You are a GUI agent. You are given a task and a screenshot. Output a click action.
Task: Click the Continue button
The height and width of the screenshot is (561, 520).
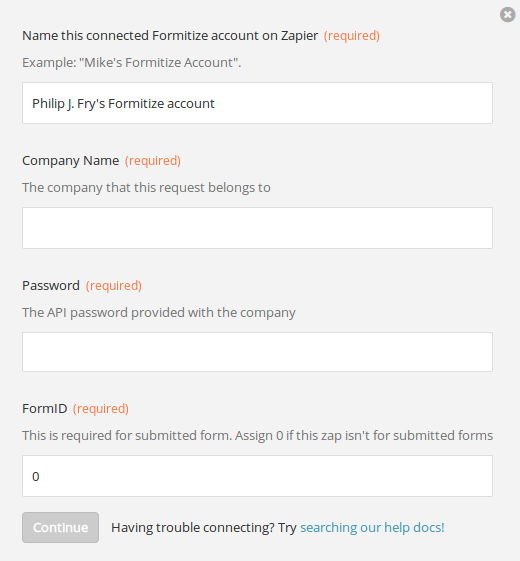[60, 527]
